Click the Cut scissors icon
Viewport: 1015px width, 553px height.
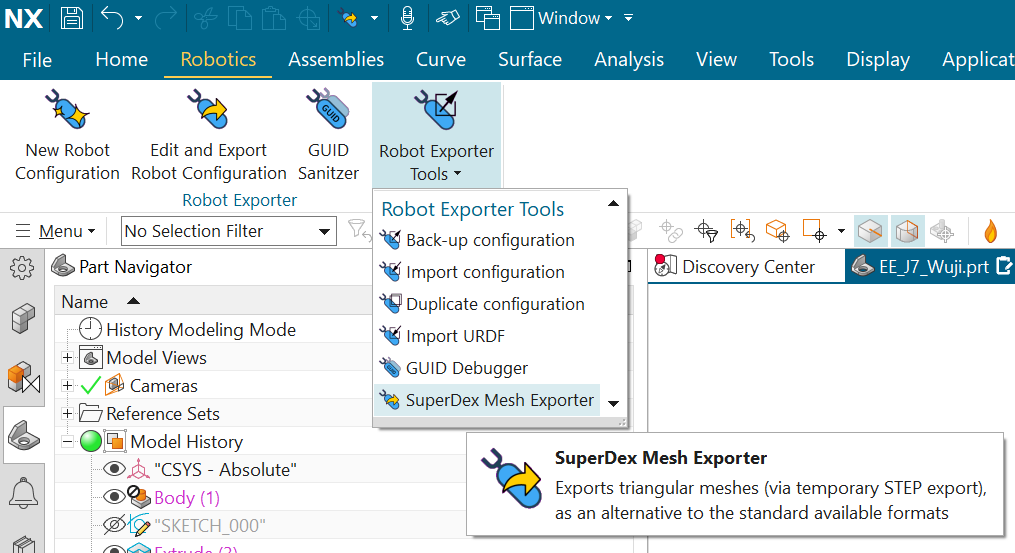coord(205,18)
